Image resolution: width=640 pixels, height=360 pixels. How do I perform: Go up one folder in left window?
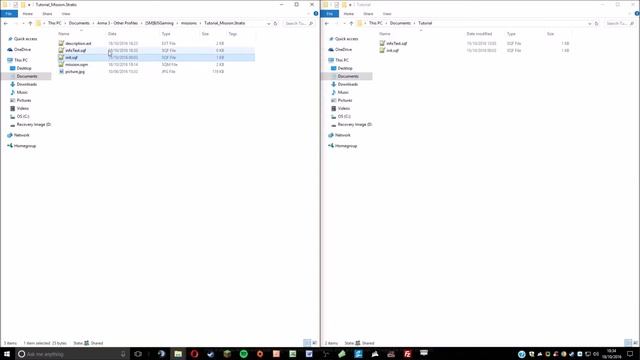coord(30,24)
